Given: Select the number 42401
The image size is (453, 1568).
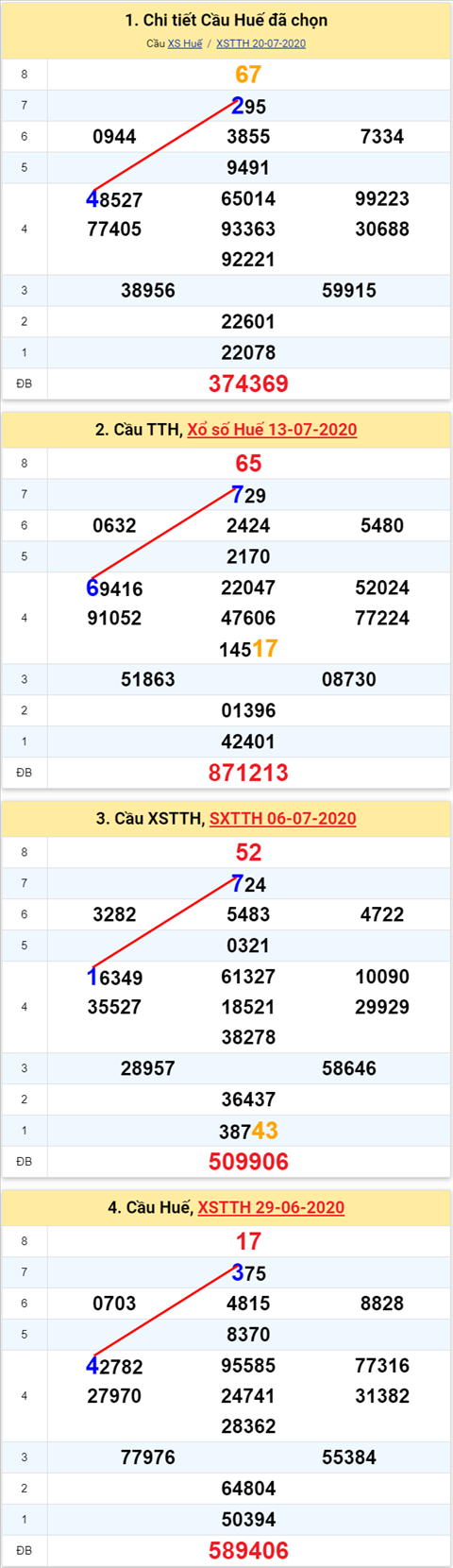Looking at the screenshot, I should pyautogui.click(x=248, y=742).
